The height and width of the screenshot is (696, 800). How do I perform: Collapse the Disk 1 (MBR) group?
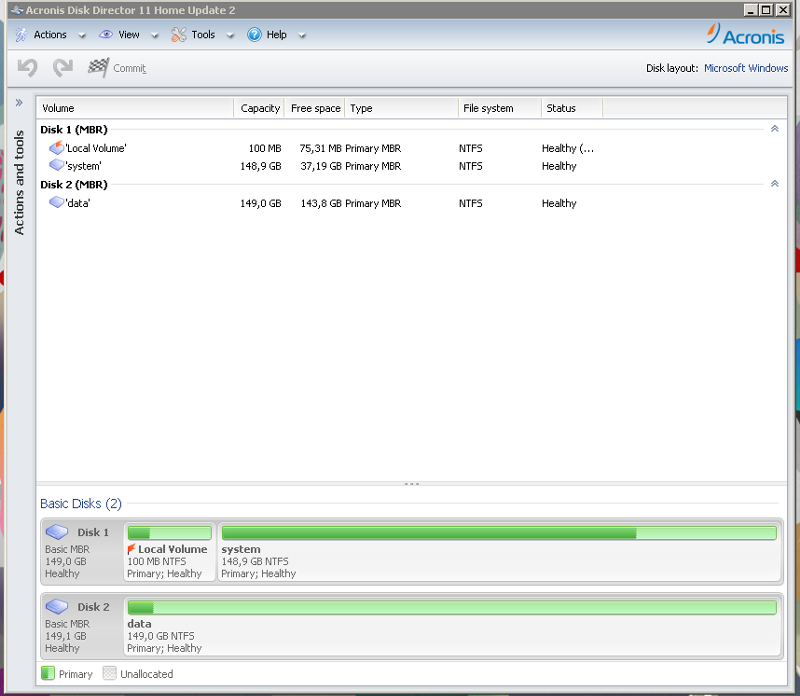pyautogui.click(x=774, y=129)
